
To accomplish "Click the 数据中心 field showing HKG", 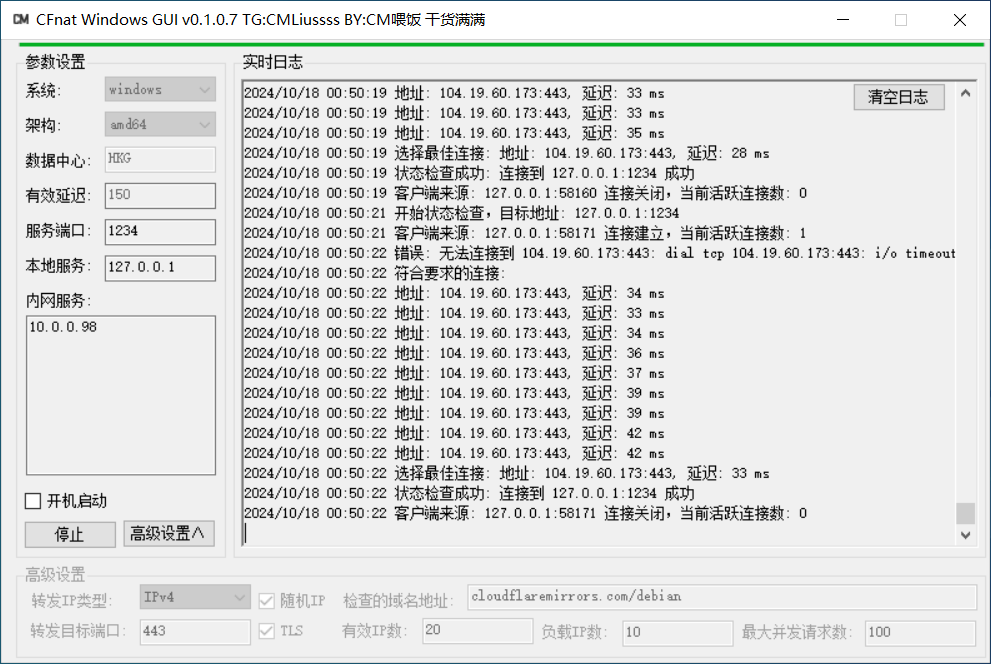I will (x=161, y=159).
